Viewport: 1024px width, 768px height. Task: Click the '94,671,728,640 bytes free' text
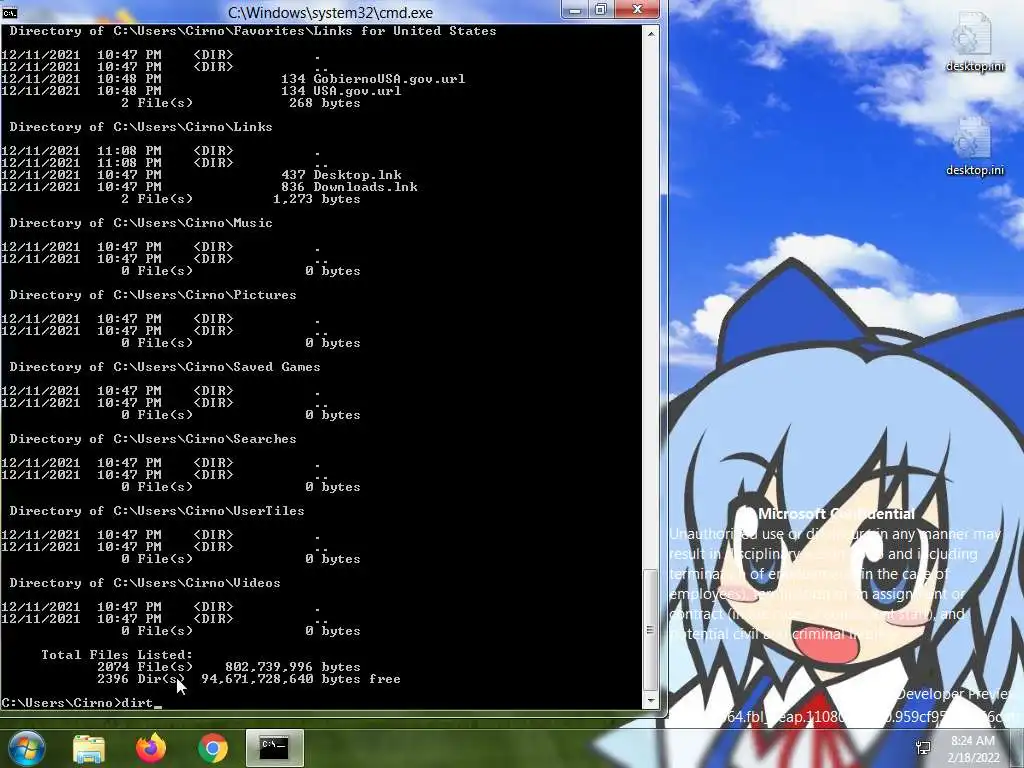click(x=300, y=679)
